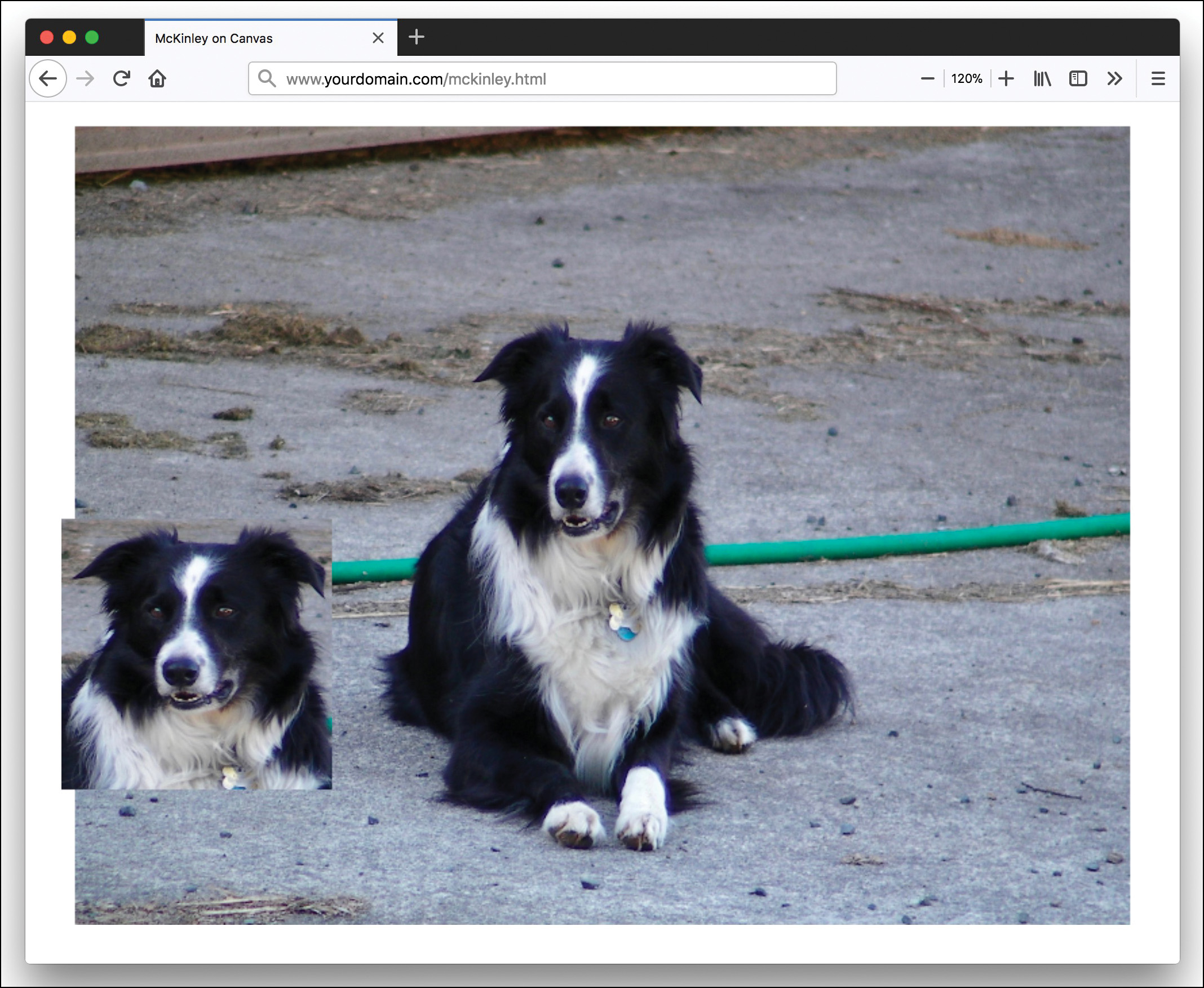Close the McKinley on Canvas tab
The height and width of the screenshot is (988, 1204).
378,38
